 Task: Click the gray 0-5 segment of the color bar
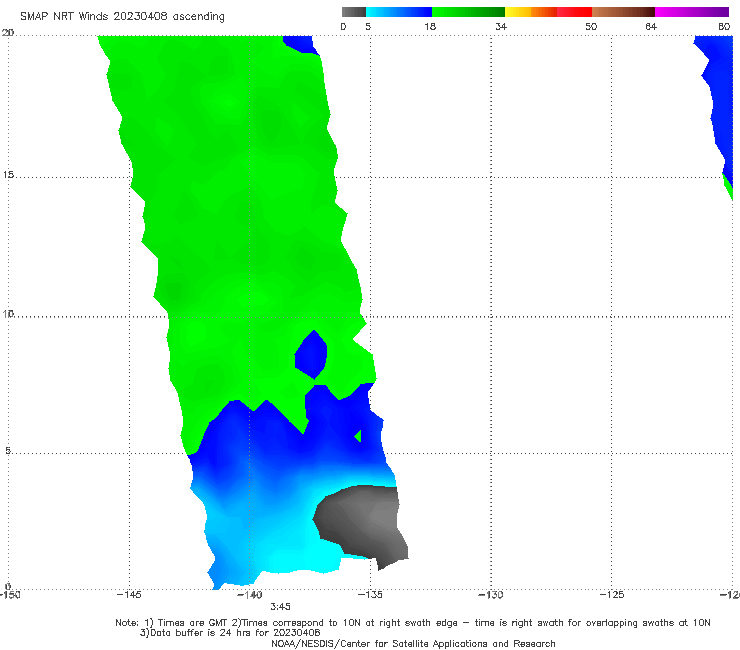click(x=354, y=12)
